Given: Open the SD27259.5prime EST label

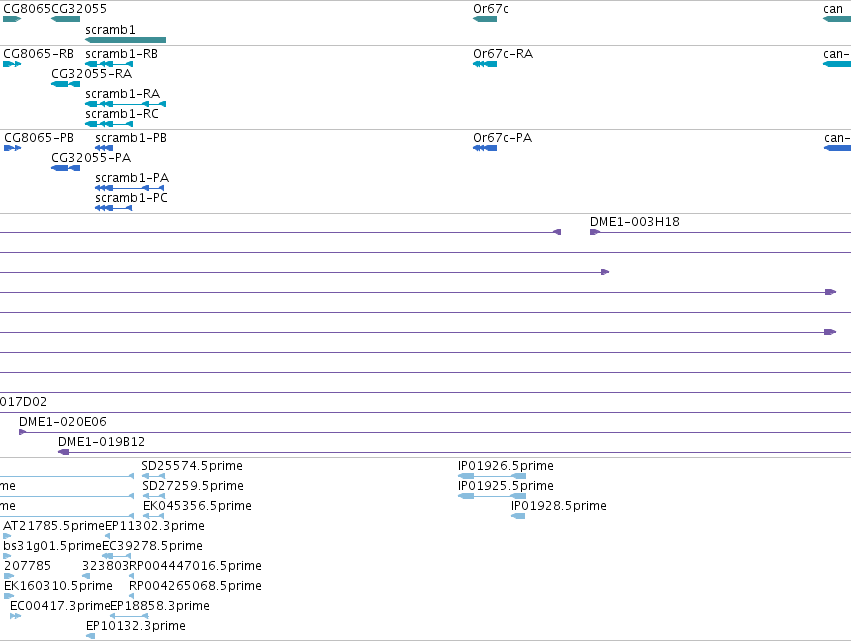Looking at the screenshot, I should click(x=193, y=486).
